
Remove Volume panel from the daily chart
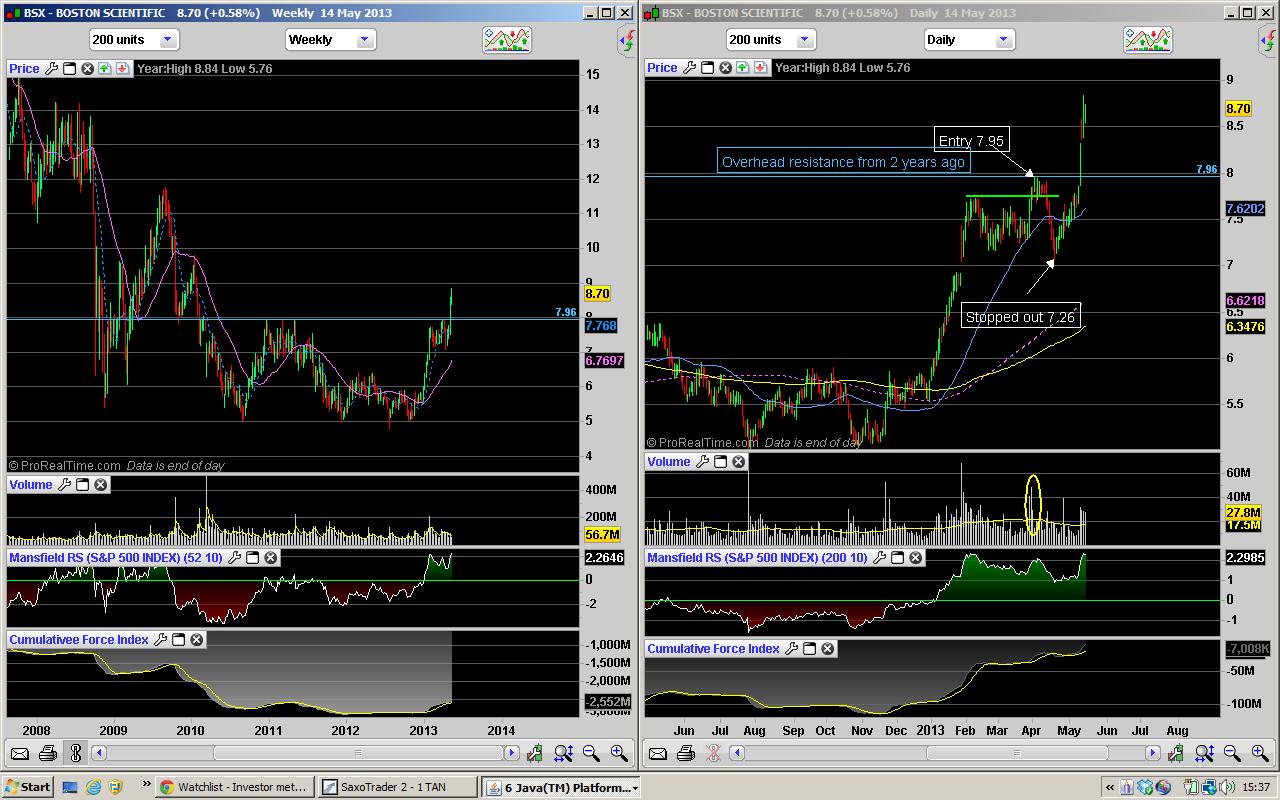[738, 461]
